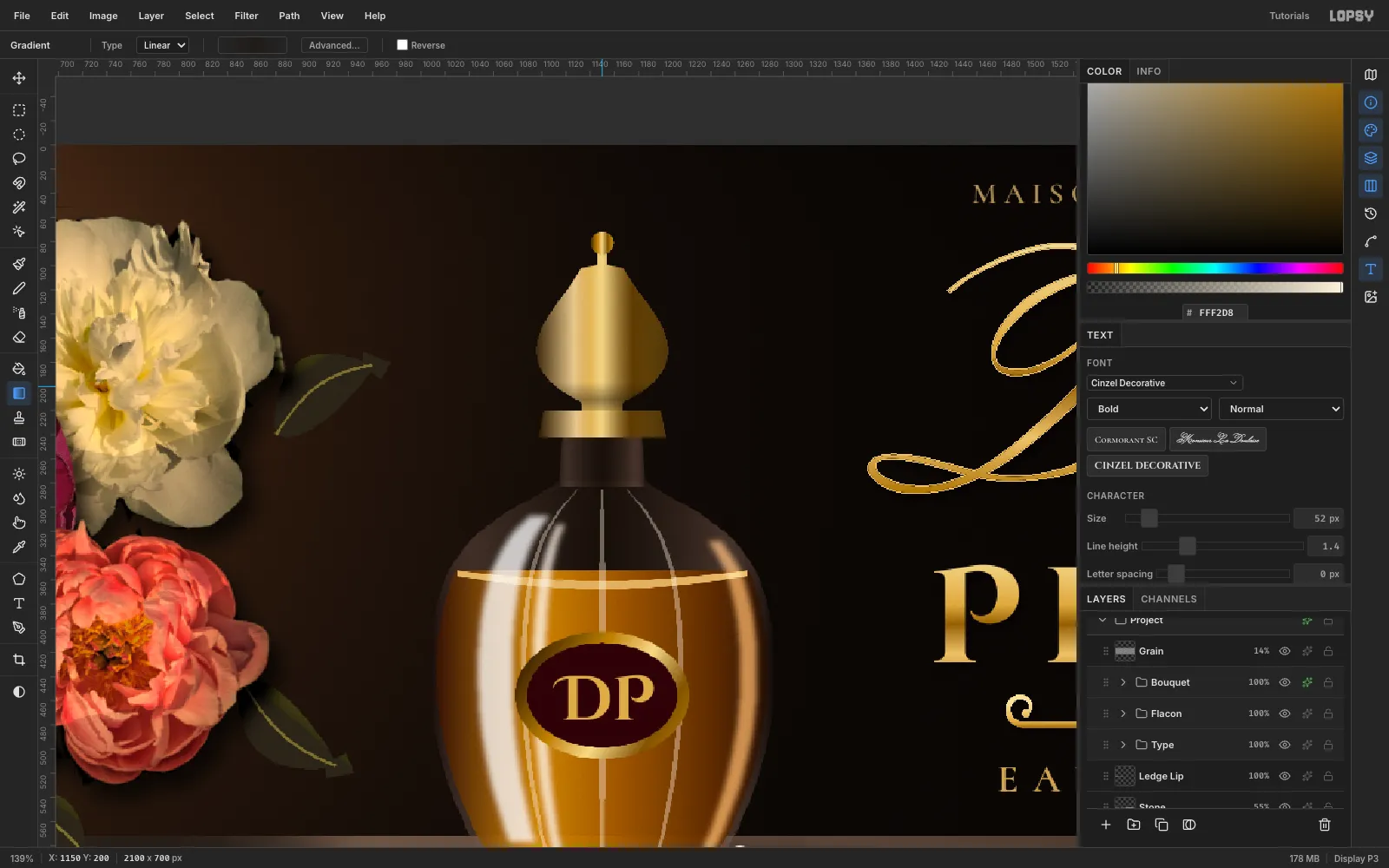This screenshot has width=1389, height=868.
Task: Choose the Eraser tool
Action: click(x=19, y=337)
